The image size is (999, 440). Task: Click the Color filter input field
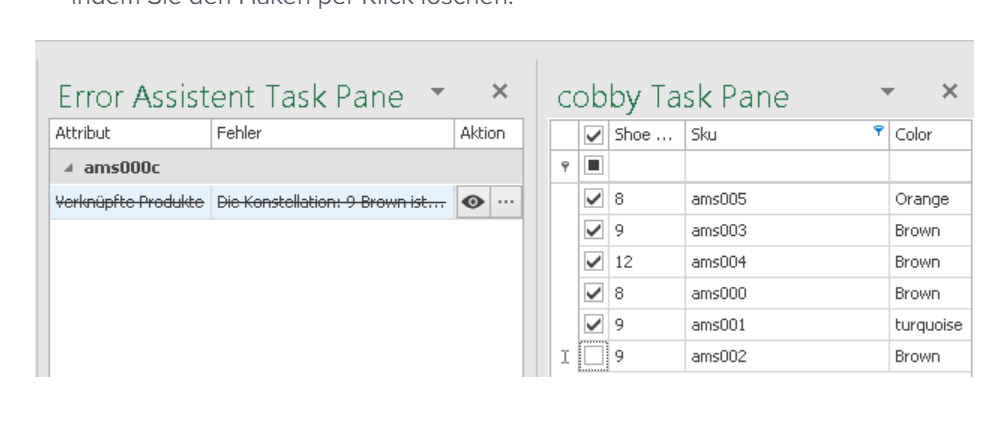point(930,166)
